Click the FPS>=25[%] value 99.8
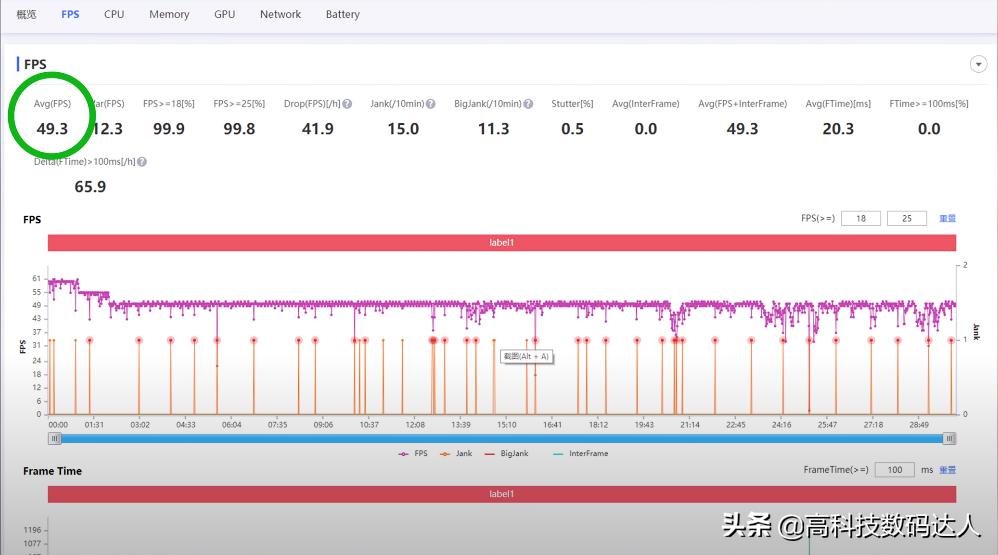The height and width of the screenshot is (555, 998). (239, 129)
